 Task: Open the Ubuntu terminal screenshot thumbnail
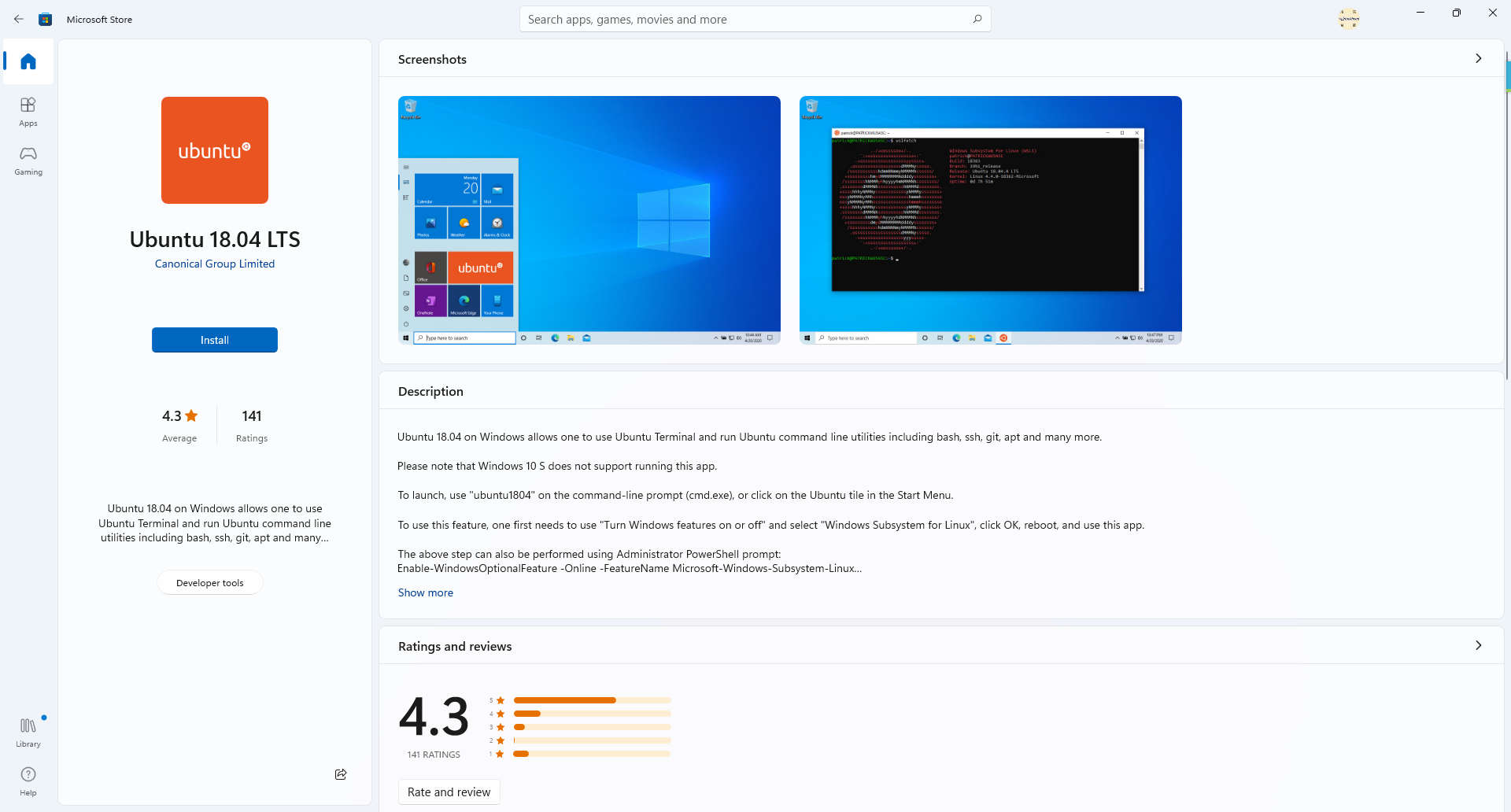[989, 220]
